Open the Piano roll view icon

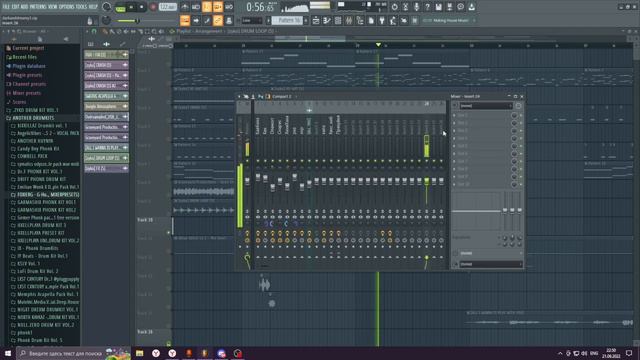327,20
